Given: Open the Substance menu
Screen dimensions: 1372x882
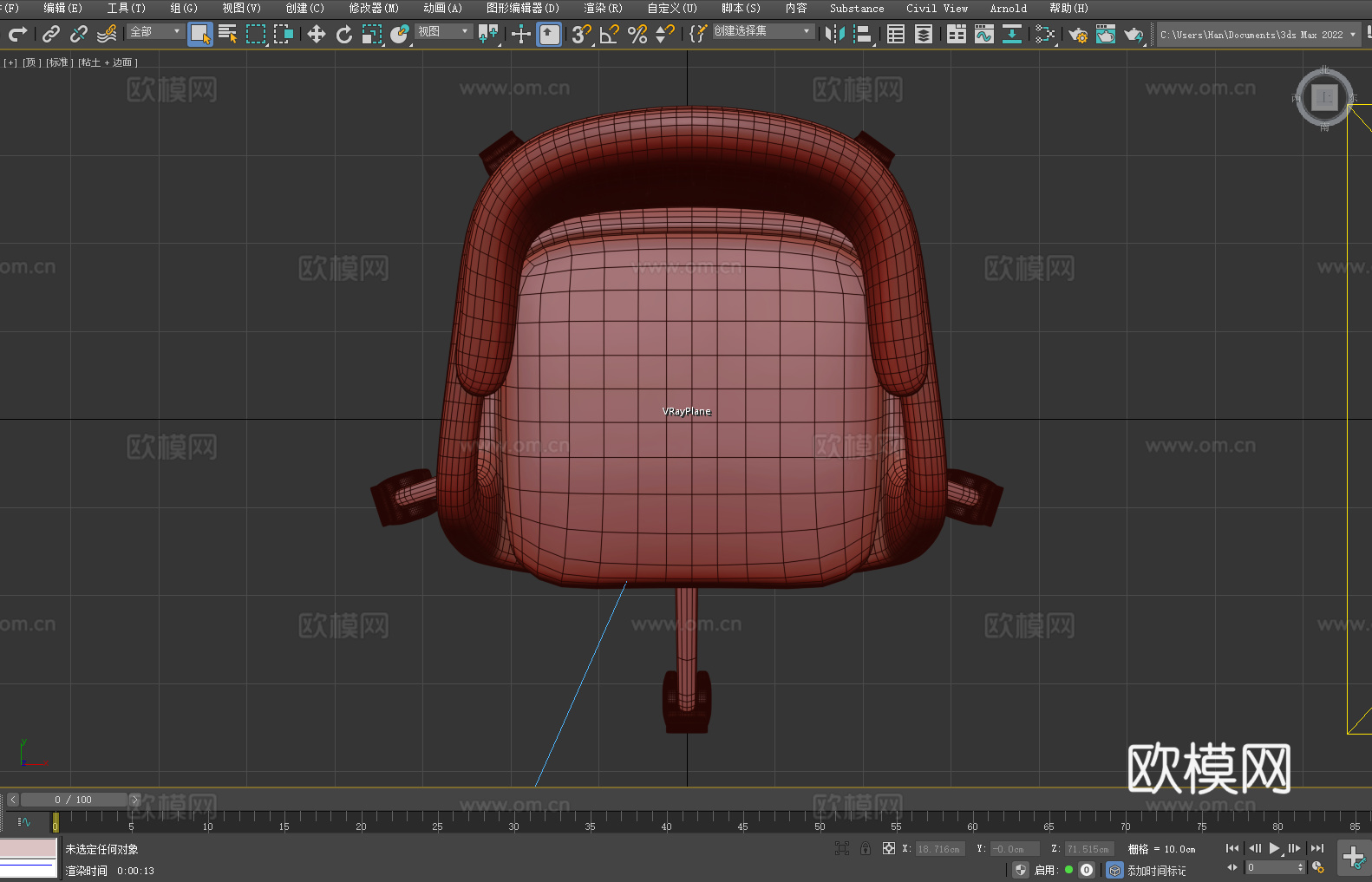Looking at the screenshot, I should tap(857, 8).
